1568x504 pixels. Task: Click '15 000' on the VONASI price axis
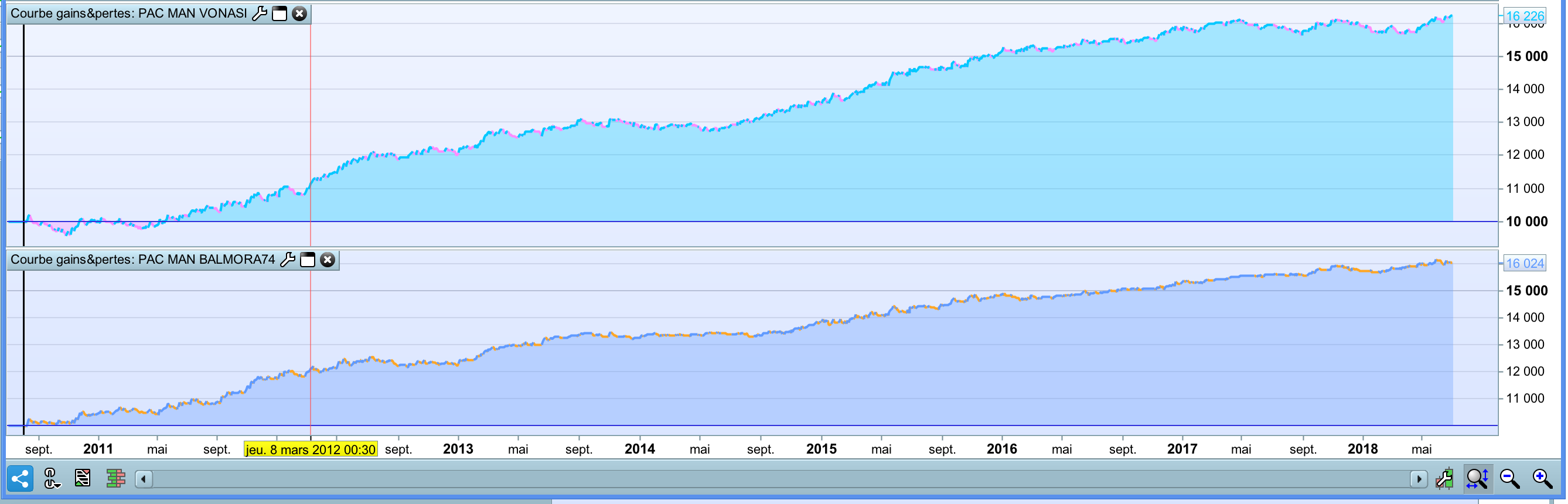coord(1526,57)
